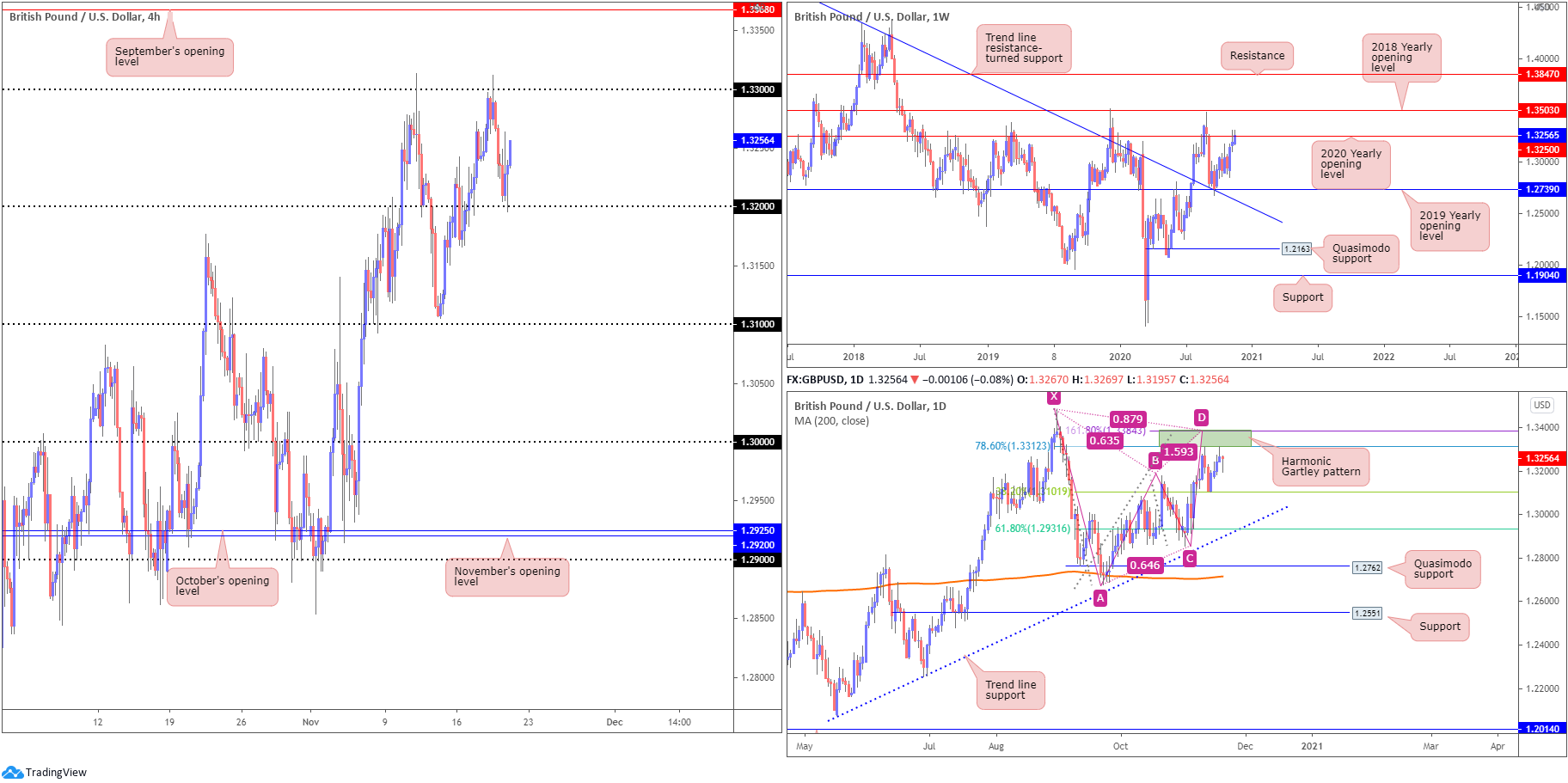
Task: Select the October's opening level callout
Action: click(x=222, y=586)
